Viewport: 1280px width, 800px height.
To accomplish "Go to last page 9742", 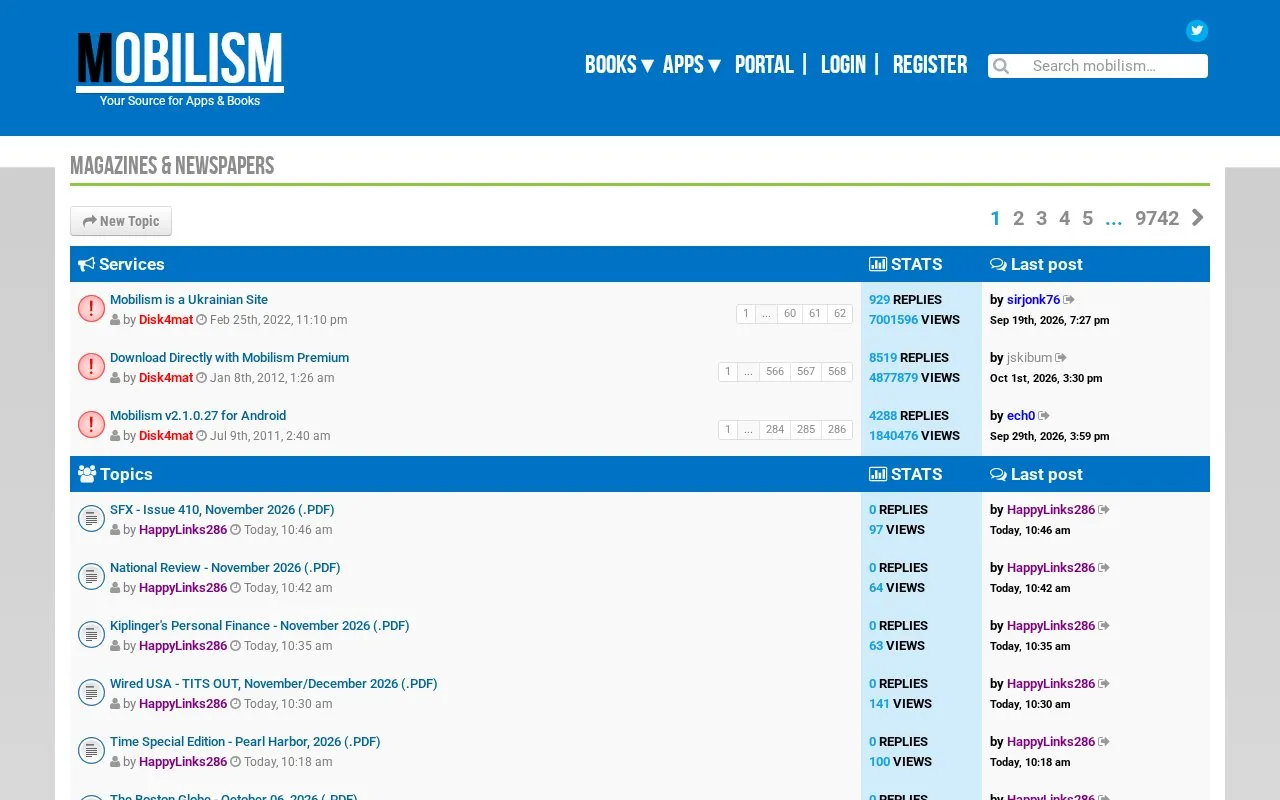I will [1157, 218].
